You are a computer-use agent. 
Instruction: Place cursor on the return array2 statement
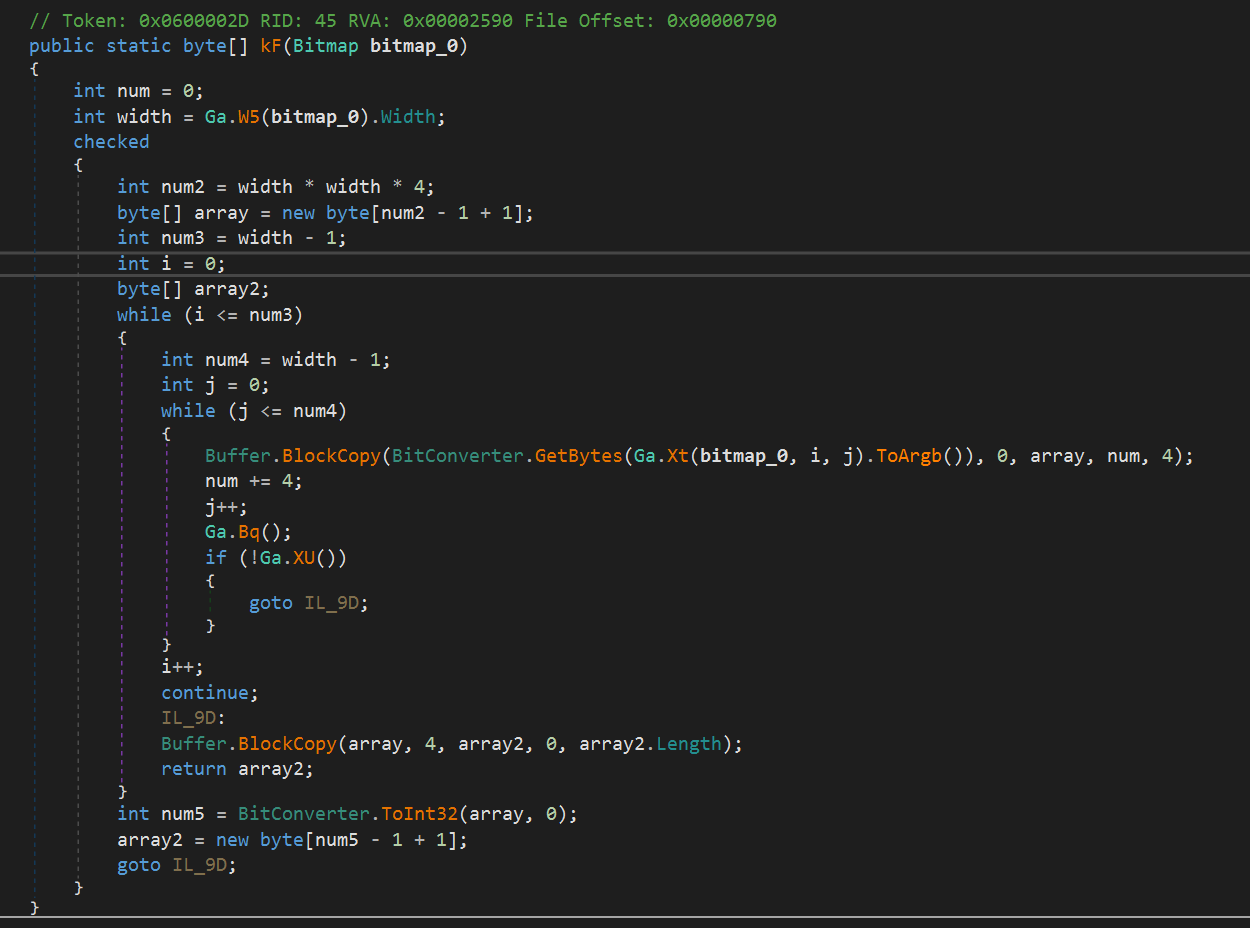(x=237, y=769)
